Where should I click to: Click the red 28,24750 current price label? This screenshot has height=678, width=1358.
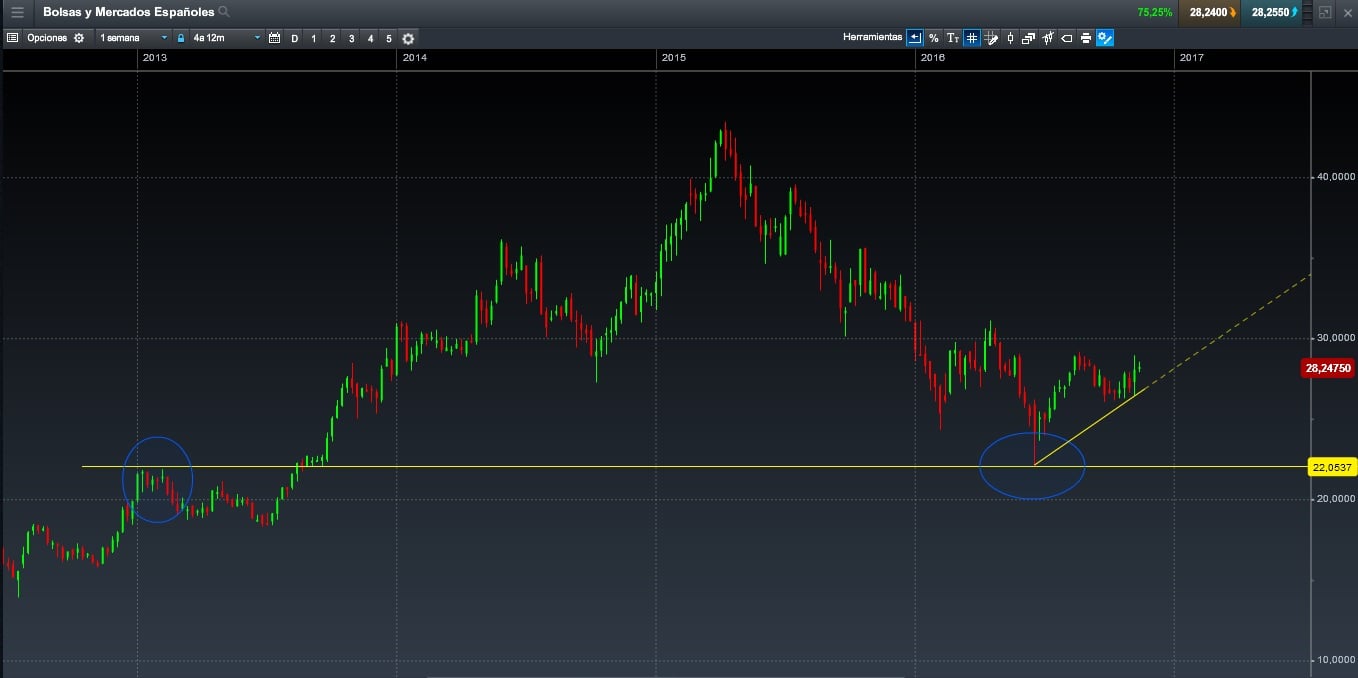[1328, 368]
